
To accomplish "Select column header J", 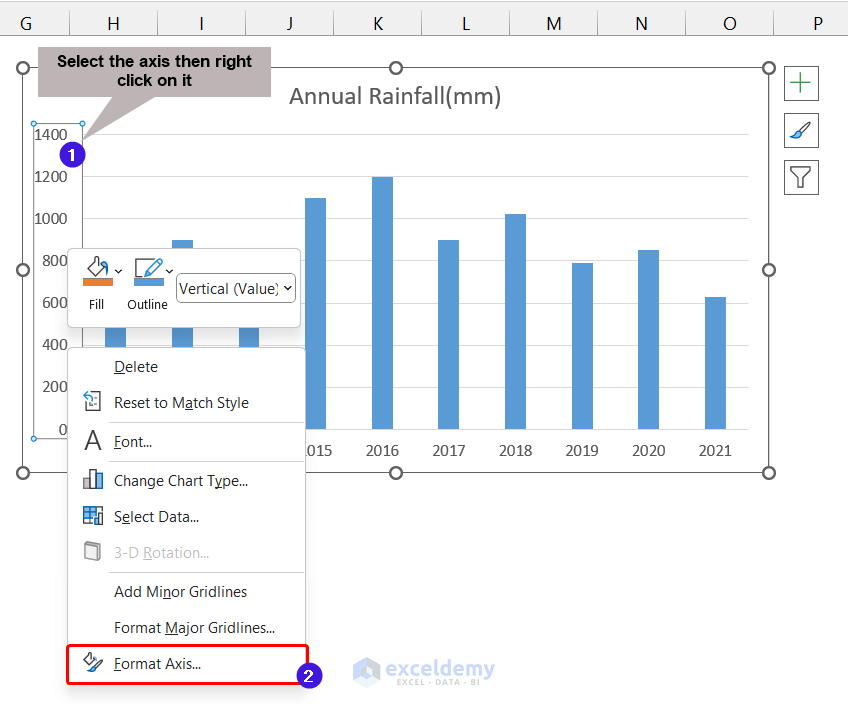I will (x=290, y=23).
